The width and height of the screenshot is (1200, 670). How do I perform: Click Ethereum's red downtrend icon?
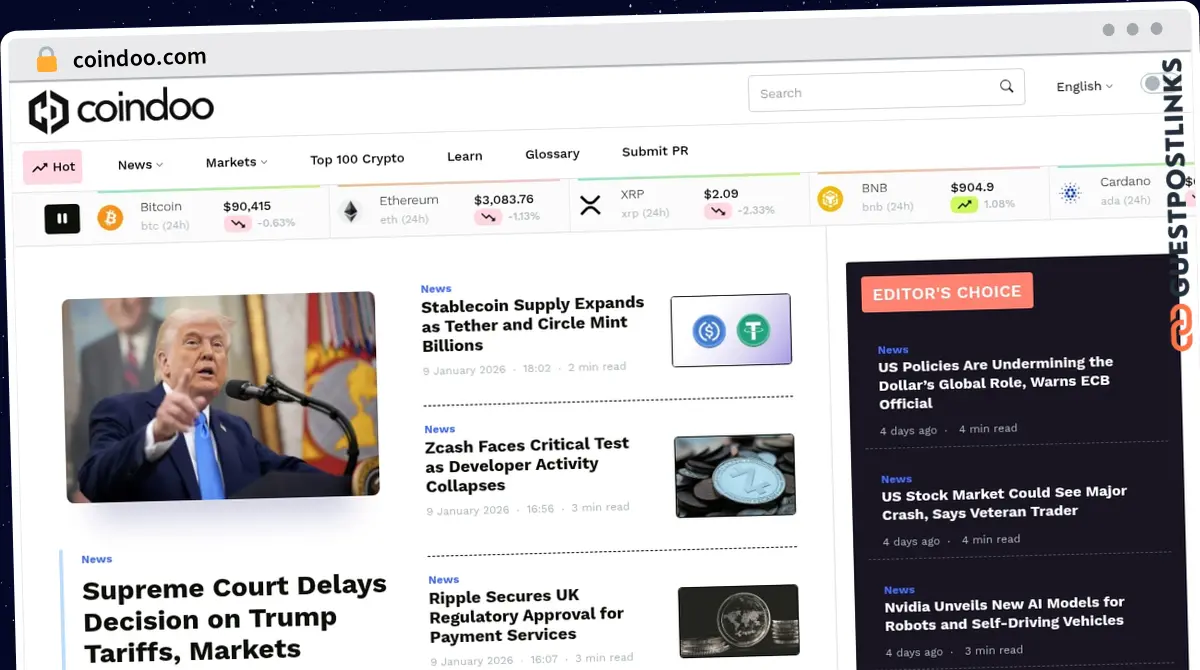coord(488,217)
